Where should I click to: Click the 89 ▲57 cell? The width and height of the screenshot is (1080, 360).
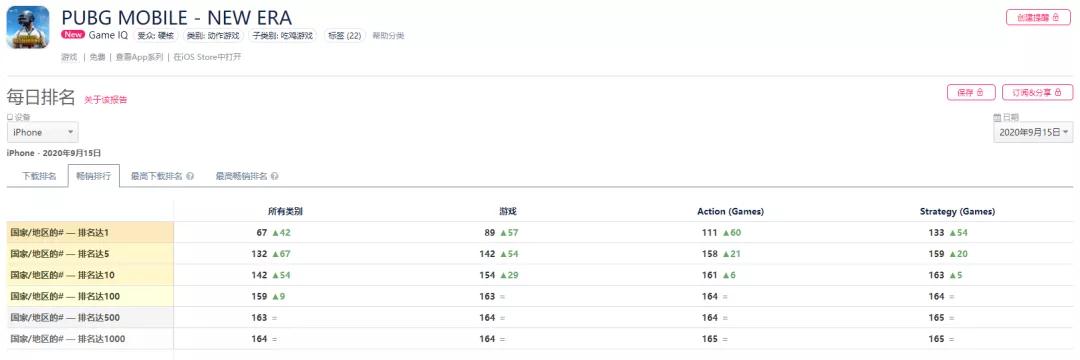(x=501, y=233)
